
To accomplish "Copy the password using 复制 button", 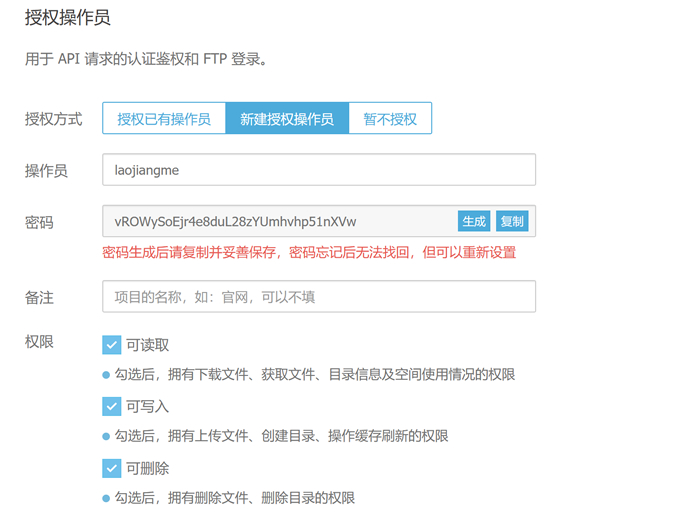I will (512, 221).
